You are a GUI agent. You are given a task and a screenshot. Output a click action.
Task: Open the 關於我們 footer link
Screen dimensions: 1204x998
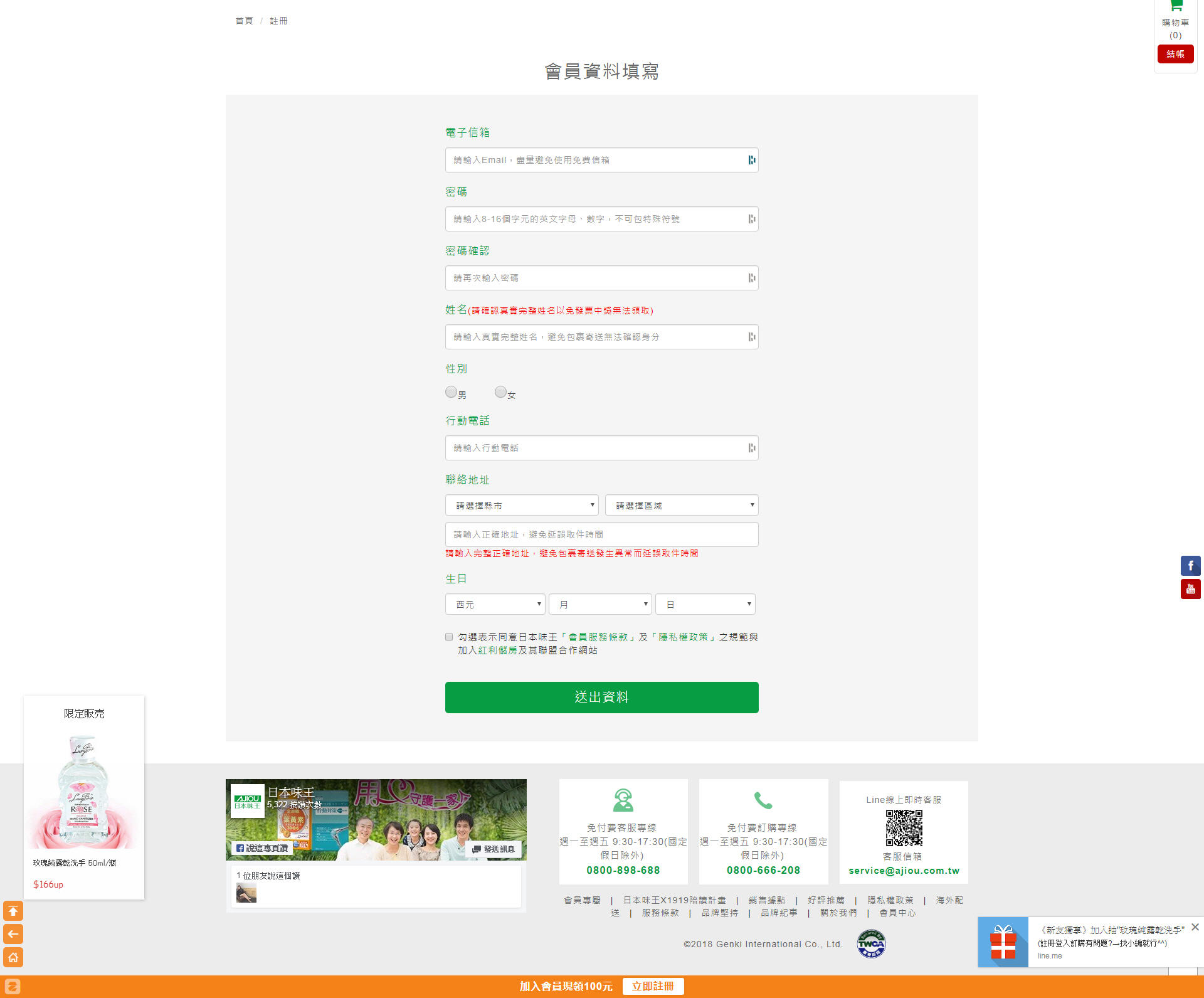click(838, 913)
